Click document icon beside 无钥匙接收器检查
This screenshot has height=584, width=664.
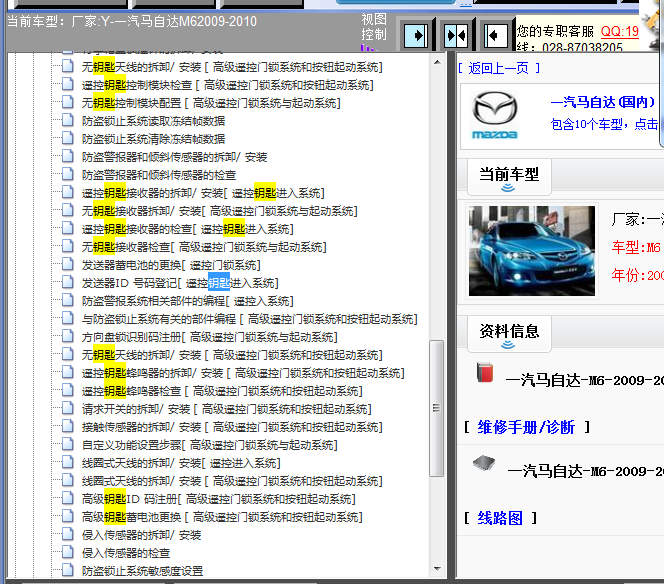67,246
